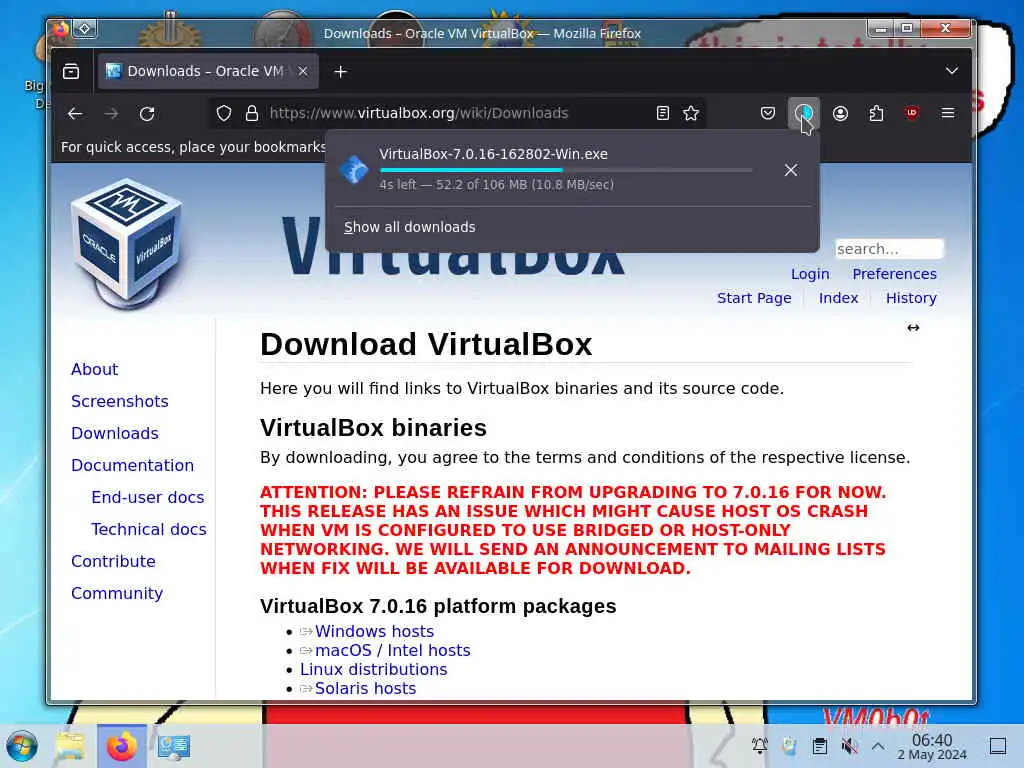Click the VirtualBox cube logo
Image resolution: width=1024 pixels, height=768 pixels.
coord(126,243)
